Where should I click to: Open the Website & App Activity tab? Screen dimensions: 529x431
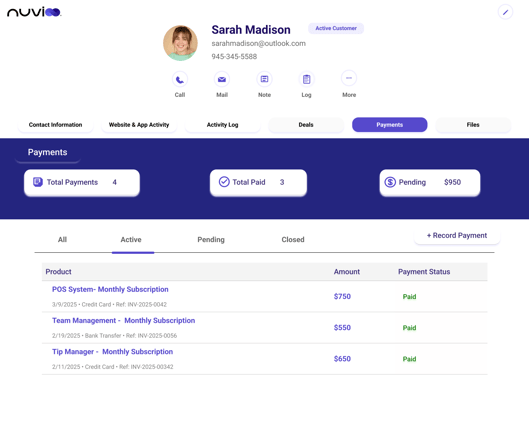click(139, 125)
